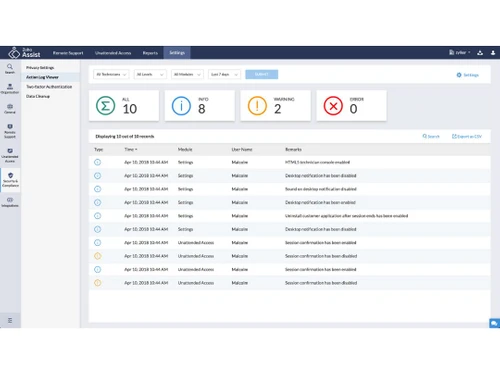Viewport: 500px width, 375px height.
Task: Filter by INFO card
Action: 199,105
